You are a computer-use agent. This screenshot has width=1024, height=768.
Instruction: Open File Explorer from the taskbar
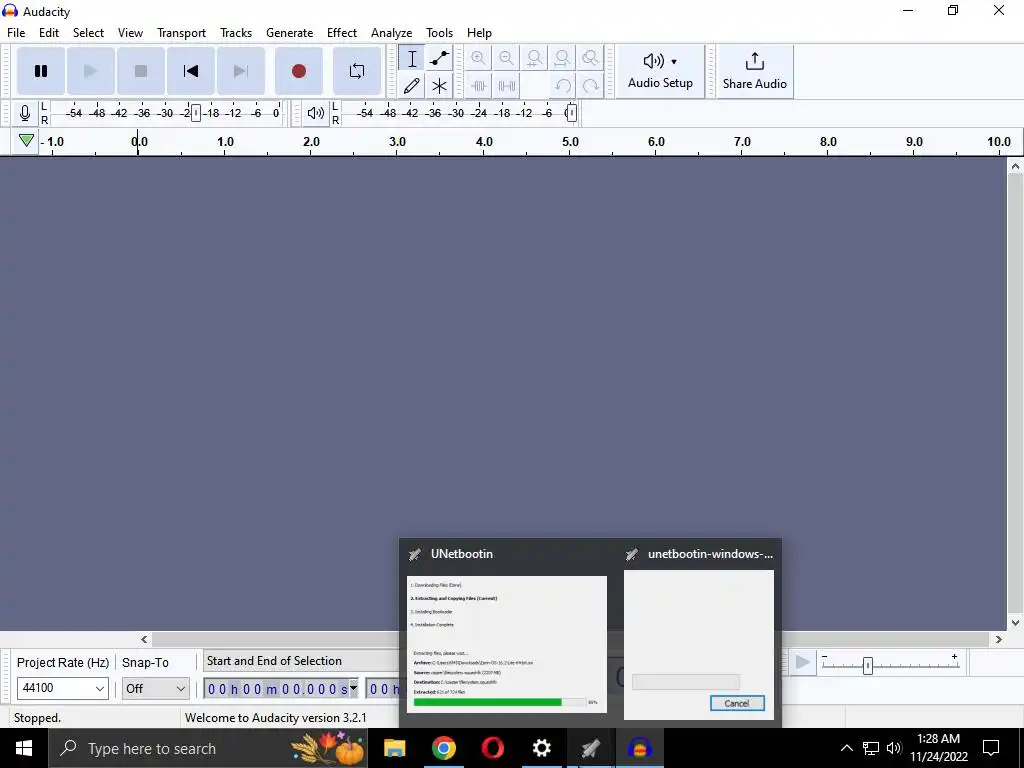(x=394, y=748)
